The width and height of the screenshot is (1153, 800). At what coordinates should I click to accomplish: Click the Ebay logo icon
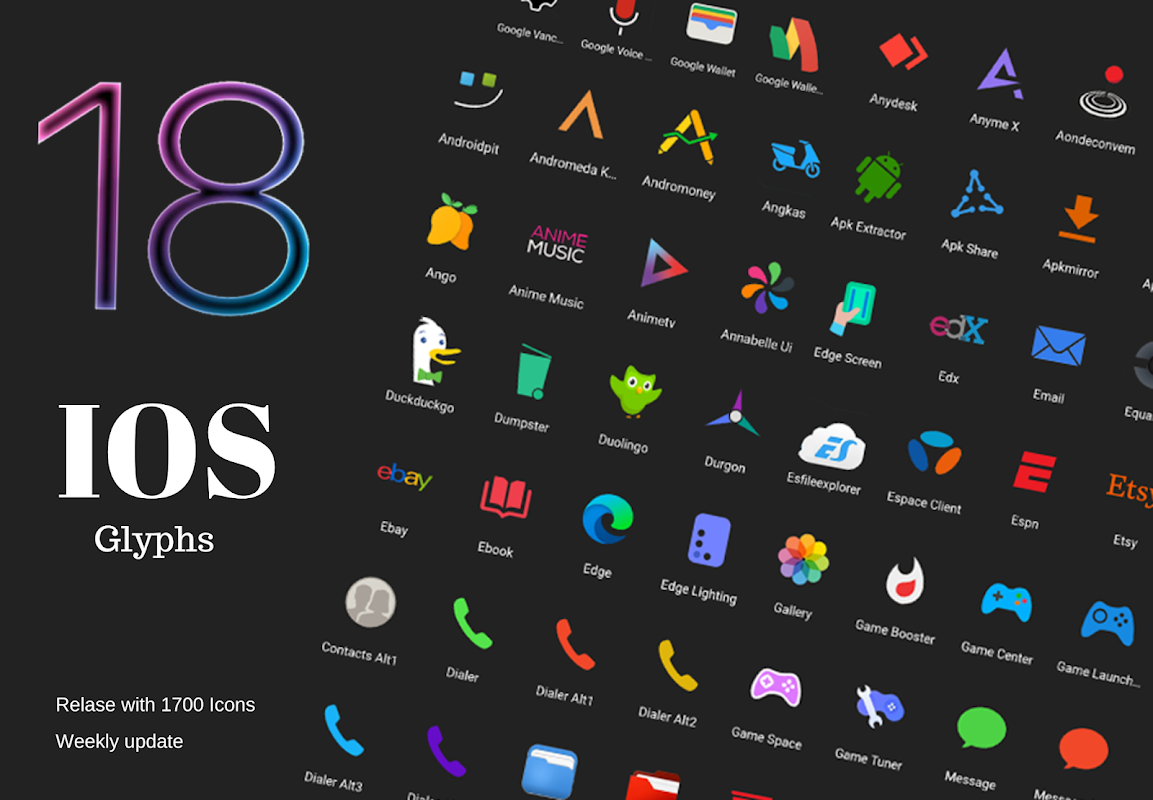point(404,476)
